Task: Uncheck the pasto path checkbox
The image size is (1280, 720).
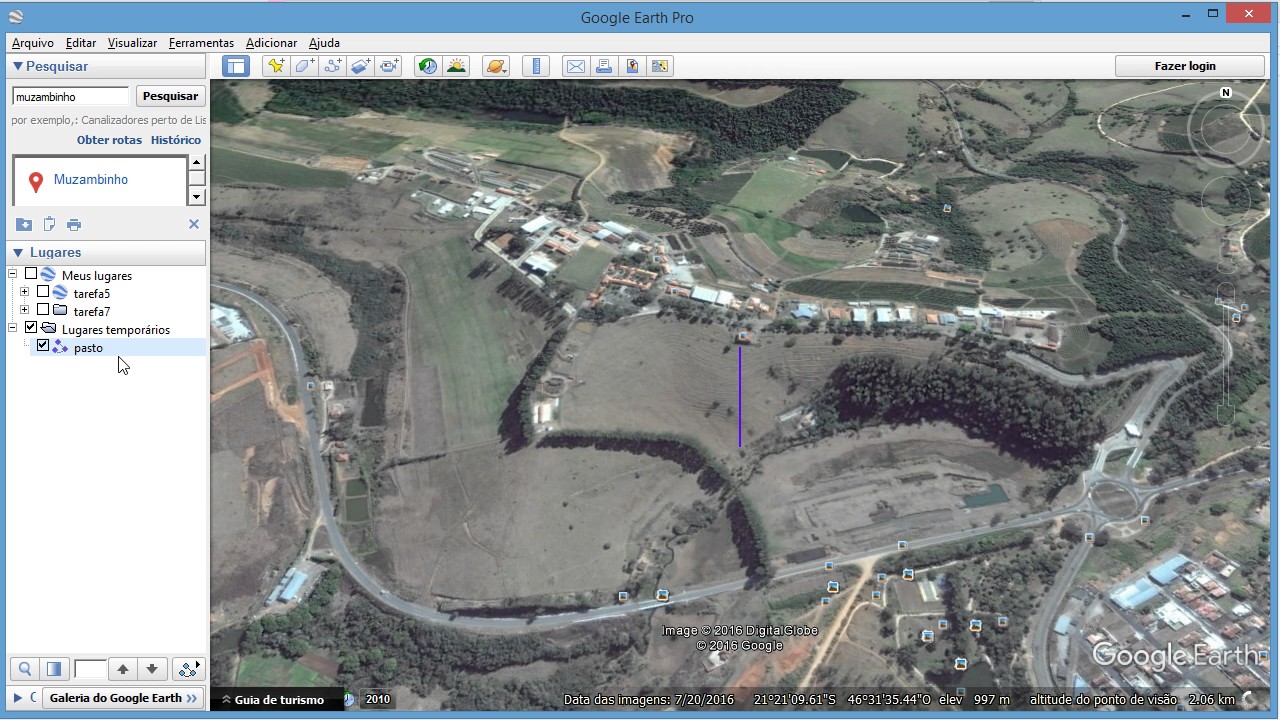Action: pyautogui.click(x=43, y=346)
